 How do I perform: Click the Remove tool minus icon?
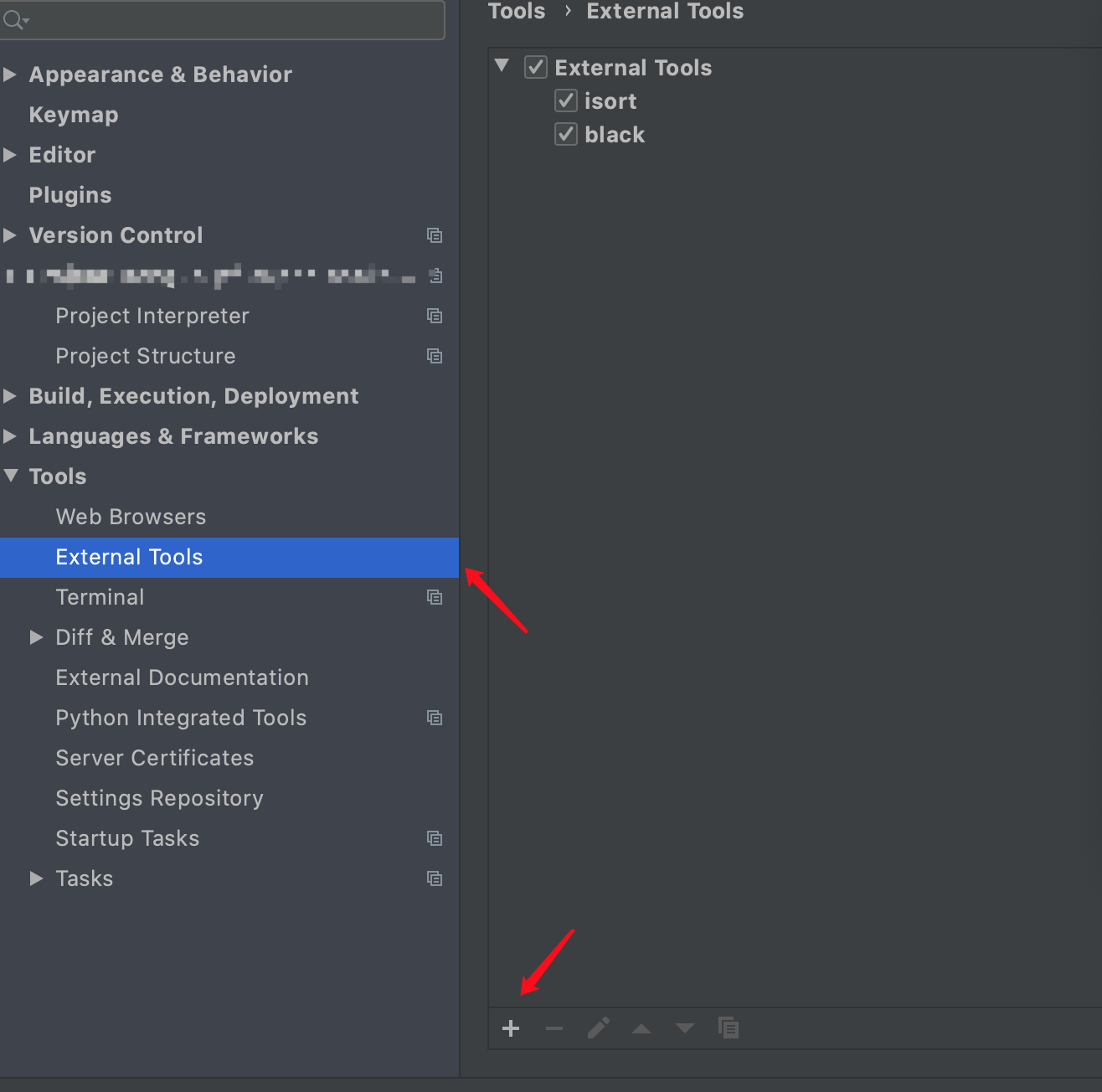click(554, 1028)
